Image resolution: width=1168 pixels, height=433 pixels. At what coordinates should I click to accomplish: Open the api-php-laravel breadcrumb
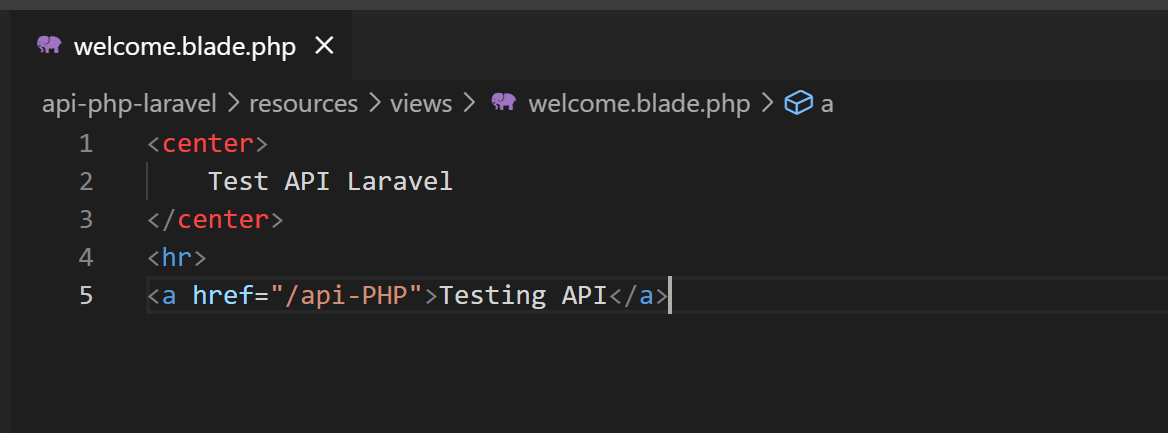point(129,104)
